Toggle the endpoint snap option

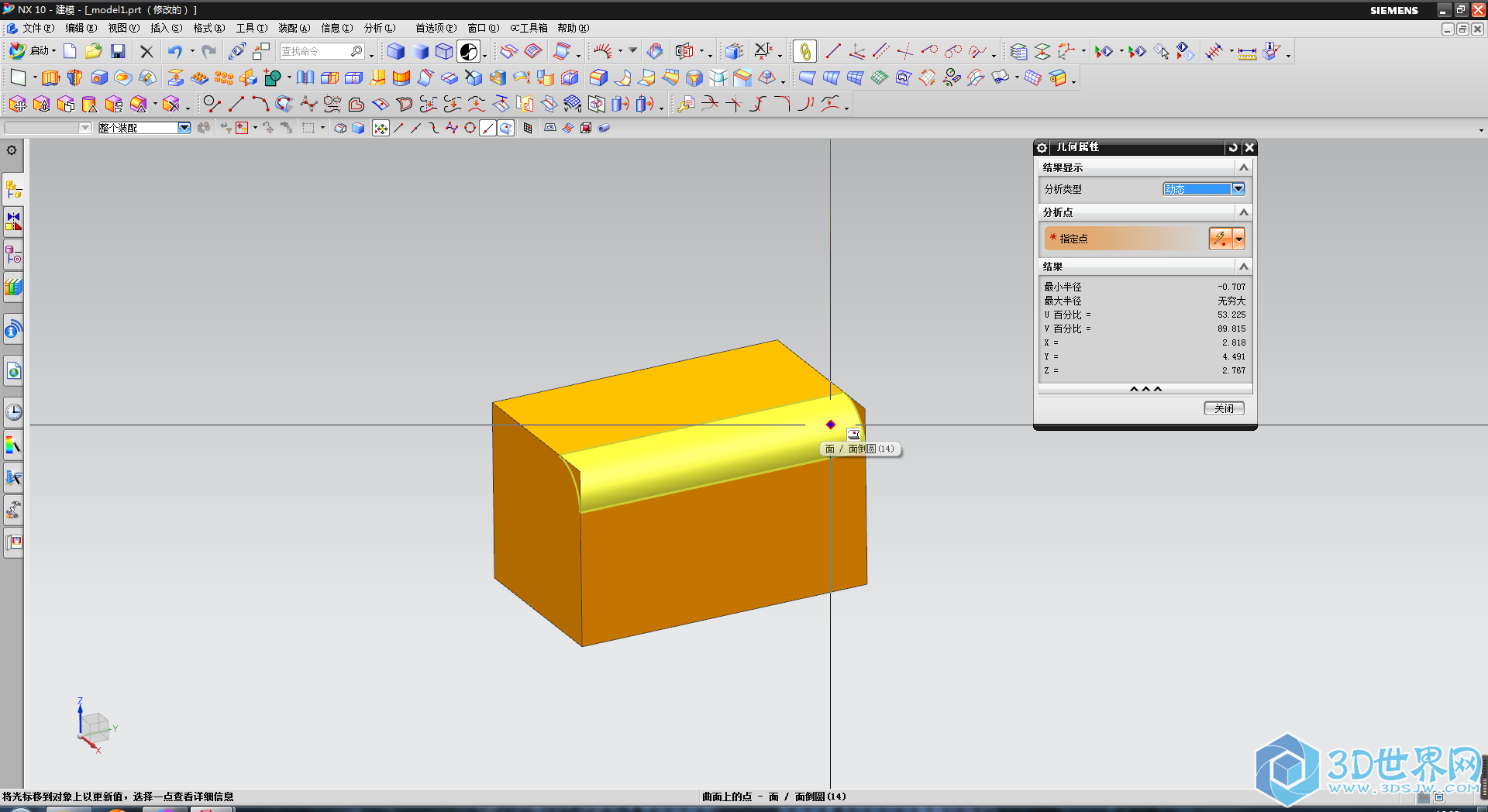point(398,129)
